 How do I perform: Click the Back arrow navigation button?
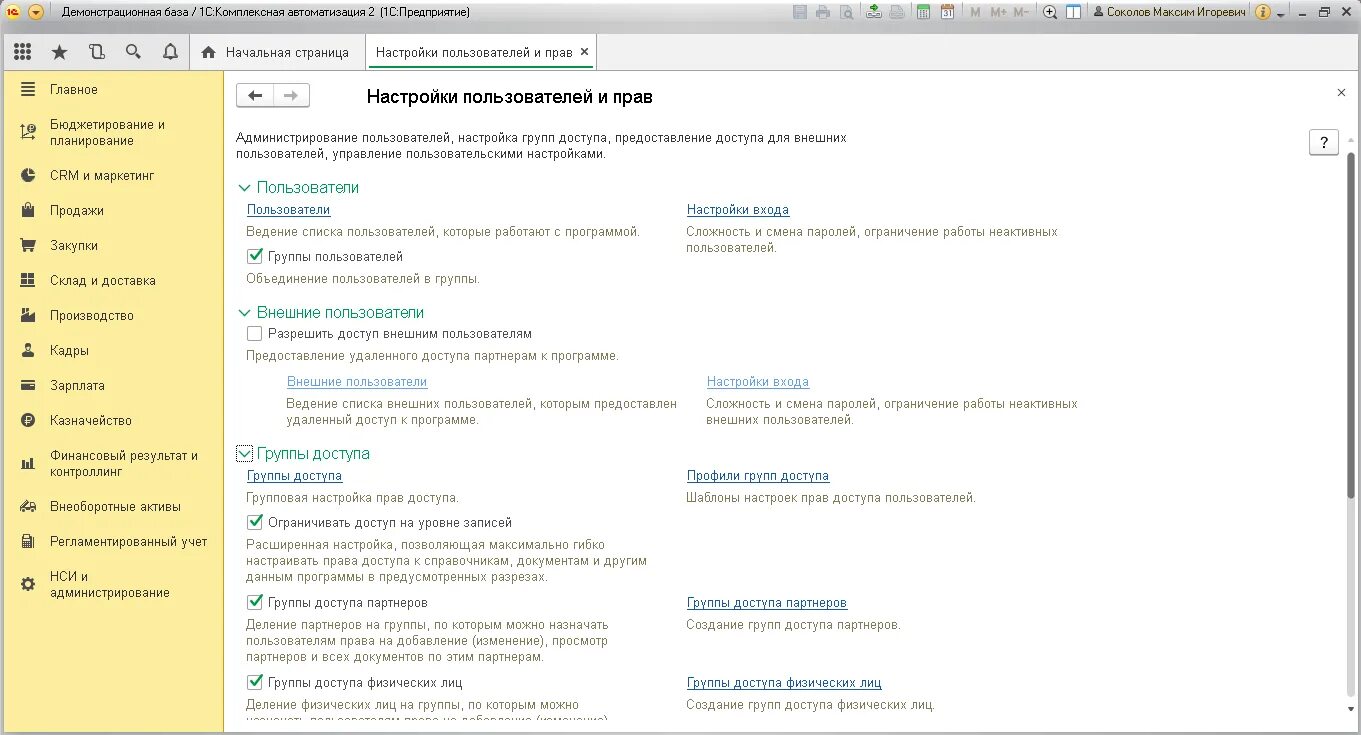pyautogui.click(x=255, y=95)
